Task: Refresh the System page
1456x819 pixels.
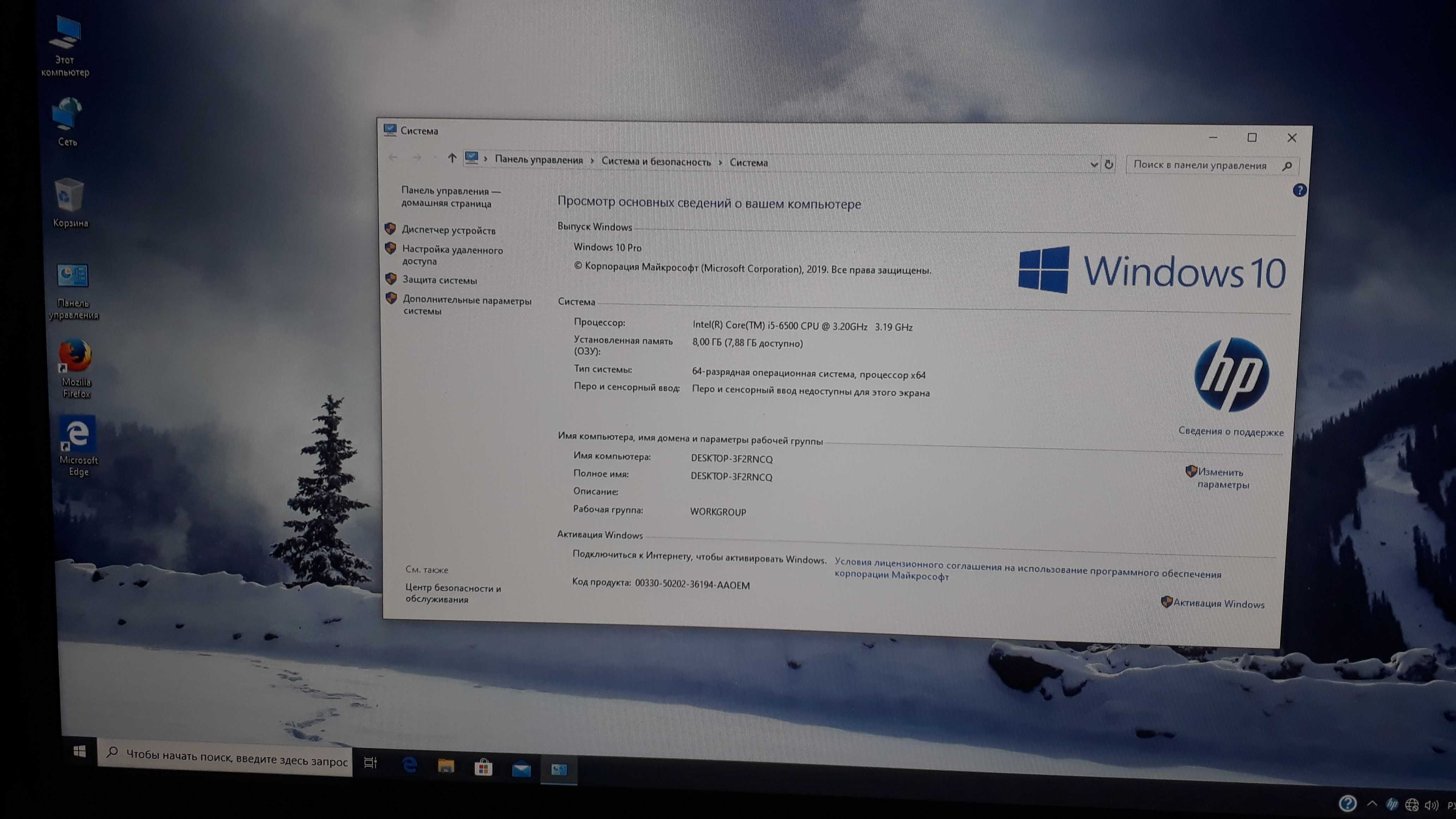Action: (x=1109, y=164)
